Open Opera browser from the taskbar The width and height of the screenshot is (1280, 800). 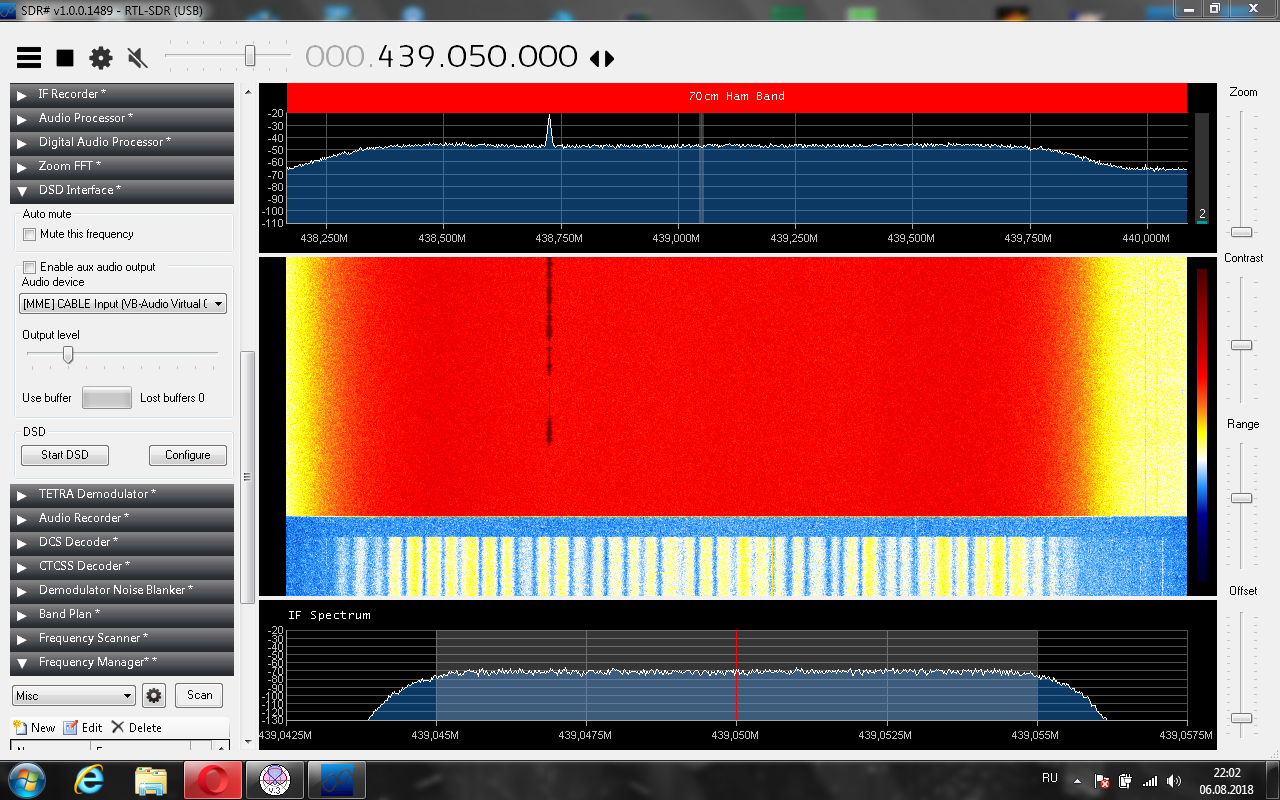pyautogui.click(x=212, y=779)
